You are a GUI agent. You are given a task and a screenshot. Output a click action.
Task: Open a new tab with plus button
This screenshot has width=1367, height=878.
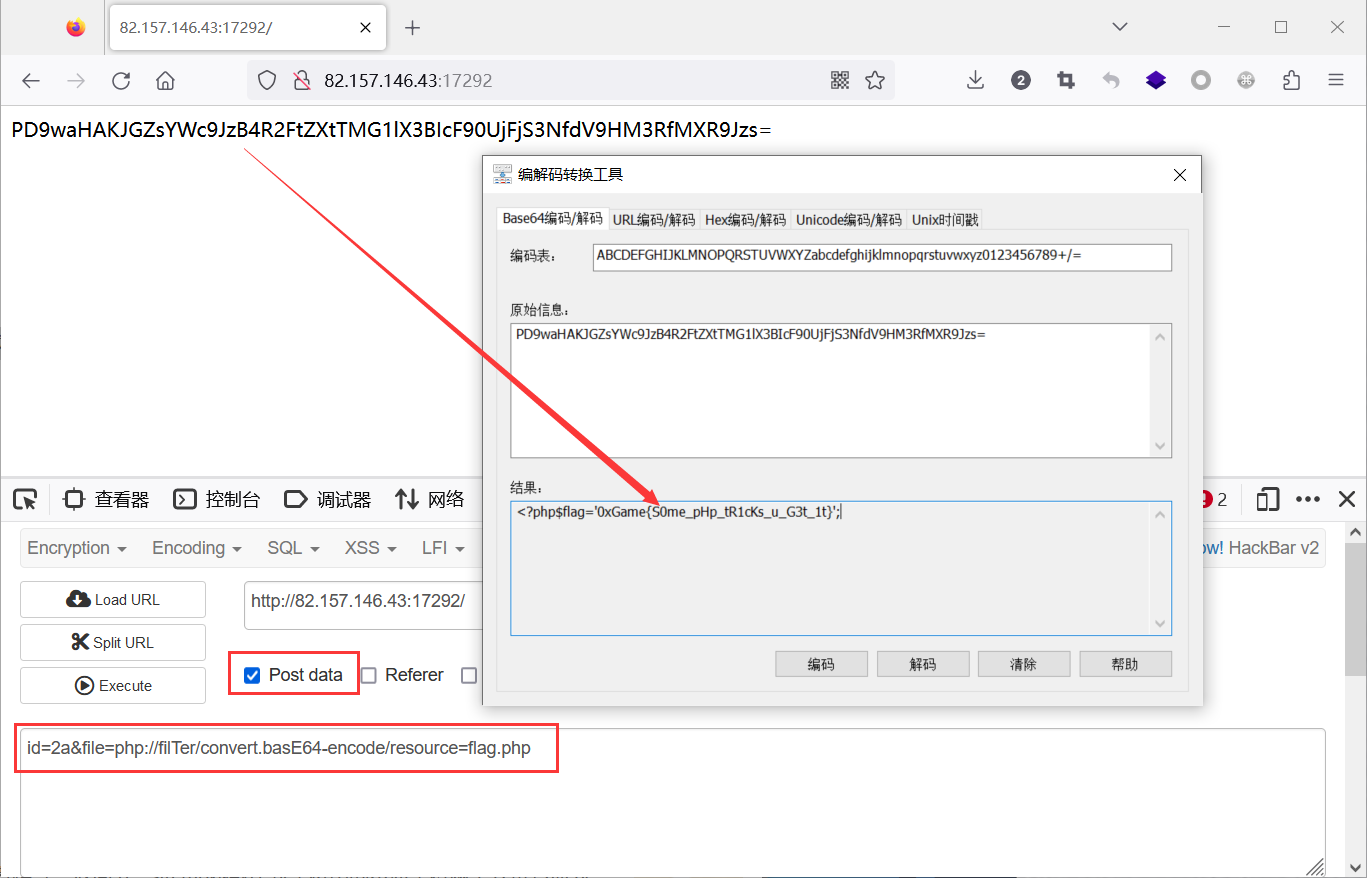tap(412, 28)
